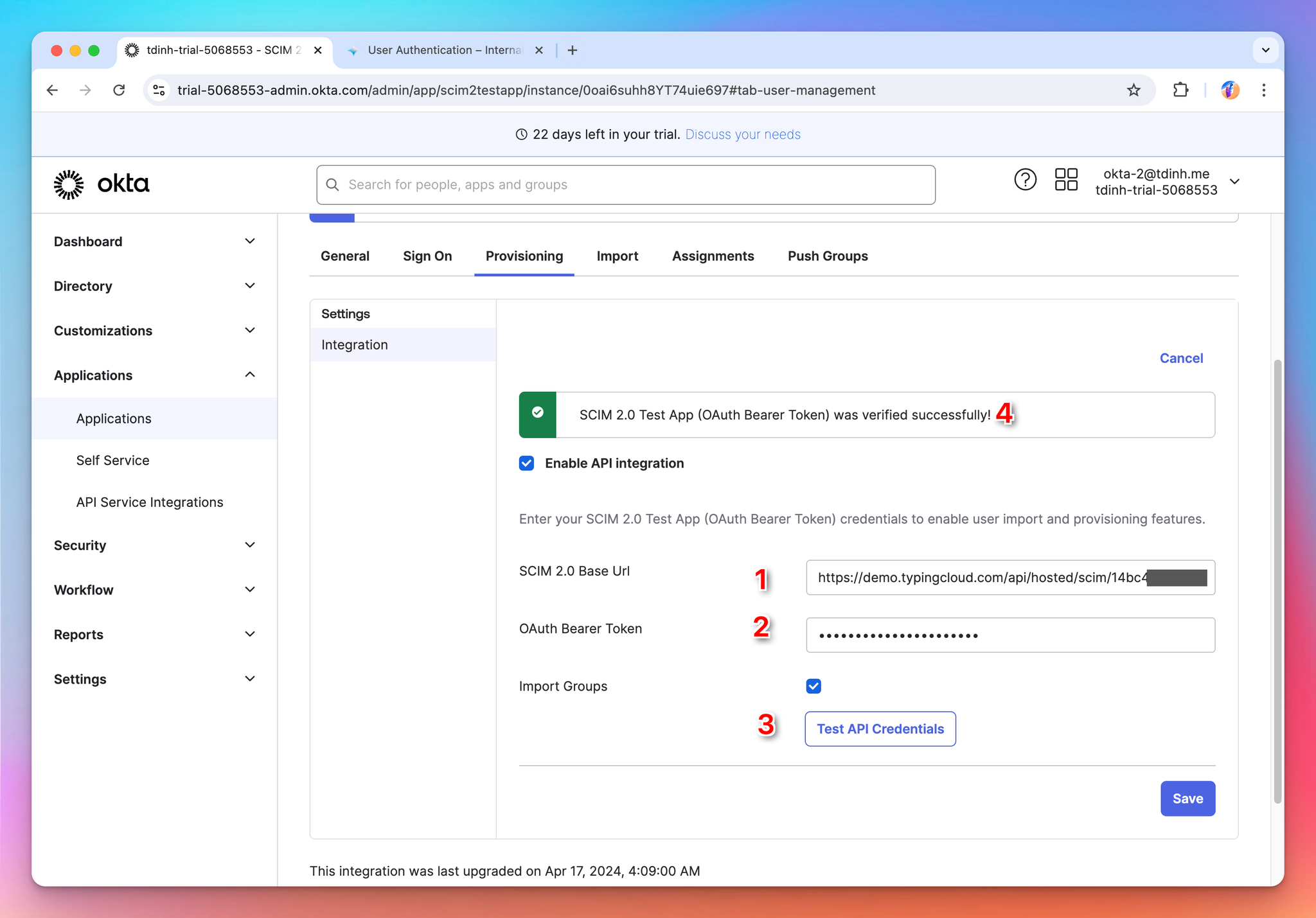This screenshot has width=1316, height=918.
Task: Focus the Search for people, apps field
Action: (x=626, y=185)
